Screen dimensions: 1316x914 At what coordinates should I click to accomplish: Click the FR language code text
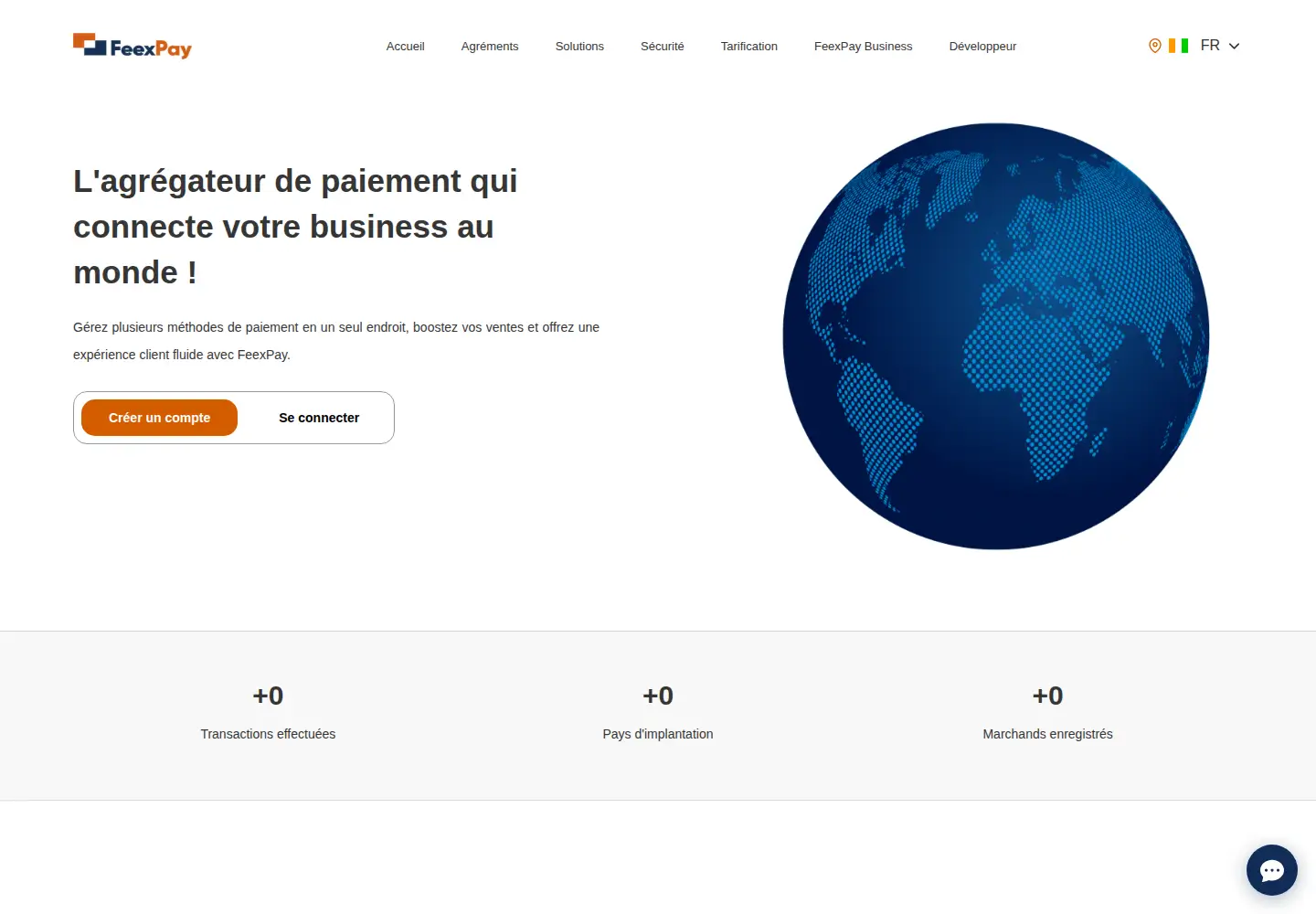1210,46
